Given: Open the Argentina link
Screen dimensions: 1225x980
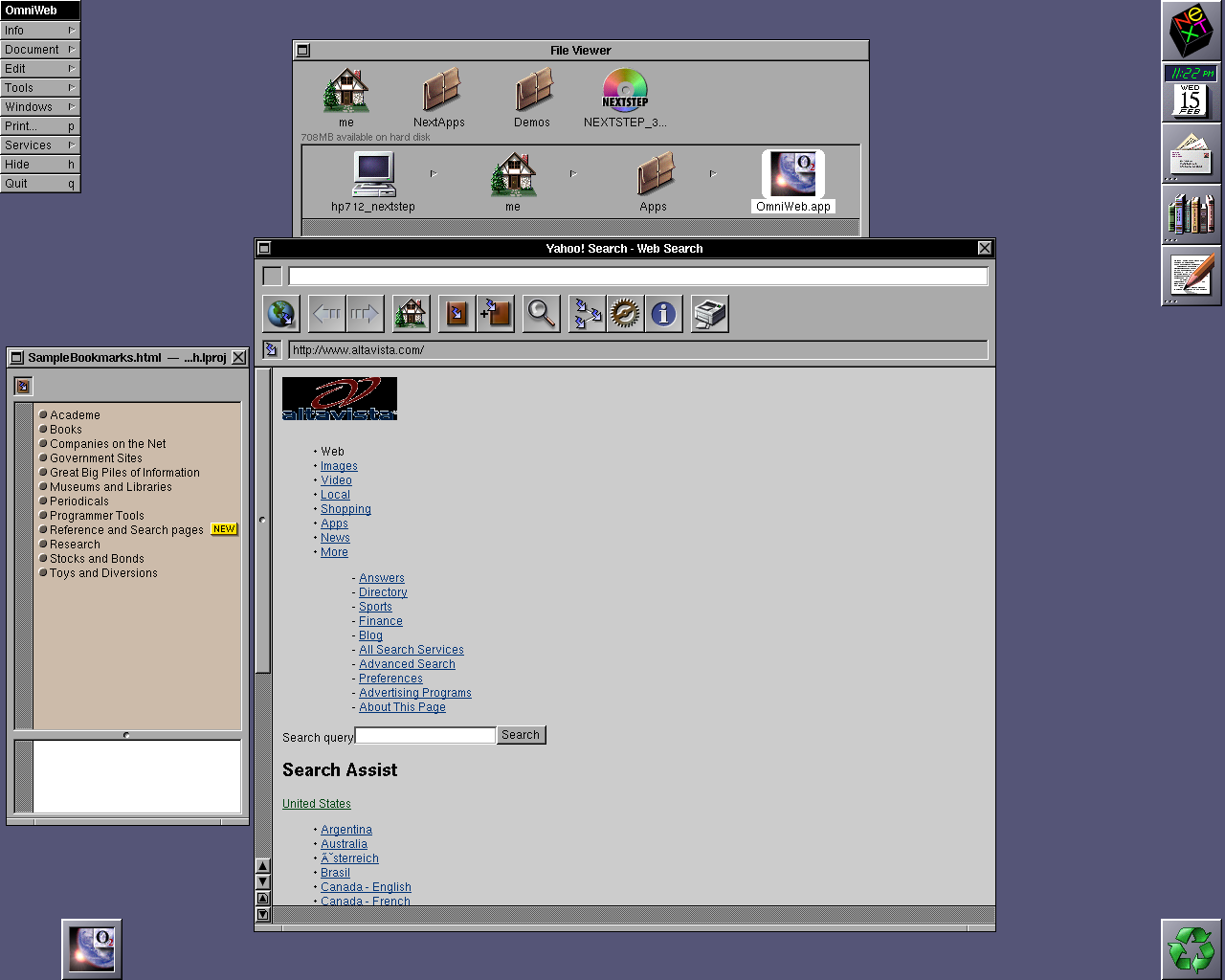Looking at the screenshot, I should 346,830.
